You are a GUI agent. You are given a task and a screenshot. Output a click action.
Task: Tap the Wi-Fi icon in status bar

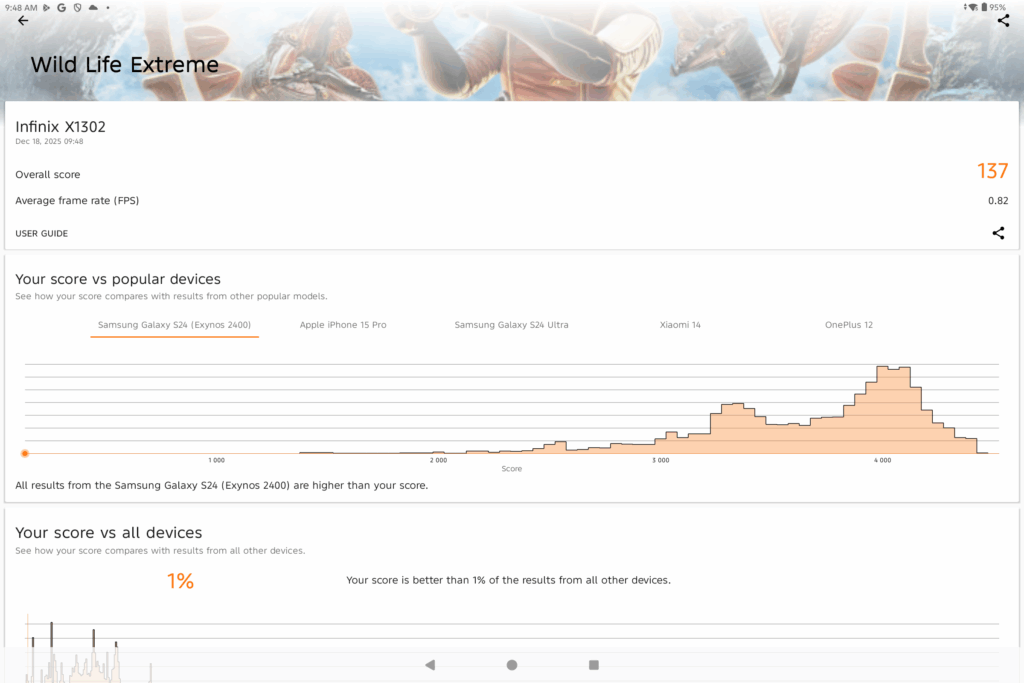(972, 7)
